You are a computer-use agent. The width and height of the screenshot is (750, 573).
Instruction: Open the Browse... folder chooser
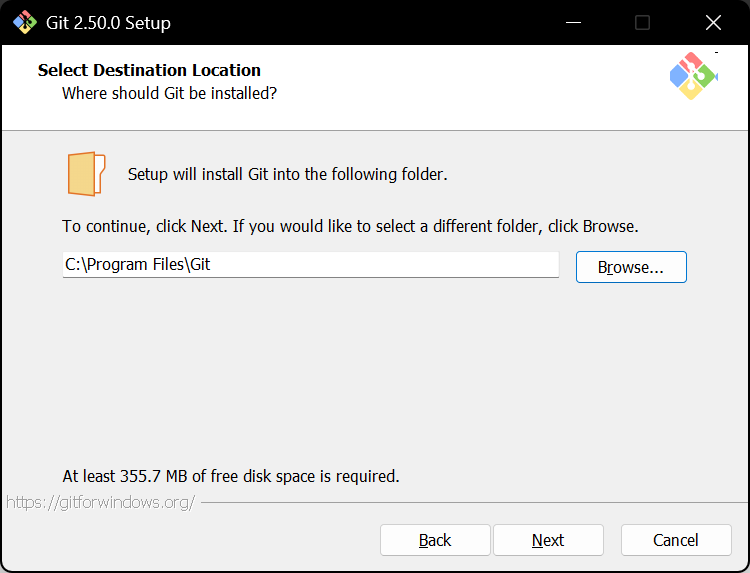click(x=631, y=267)
